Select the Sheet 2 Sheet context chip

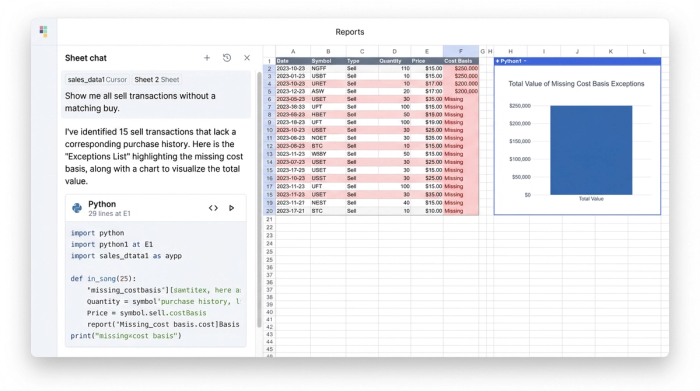(157, 79)
